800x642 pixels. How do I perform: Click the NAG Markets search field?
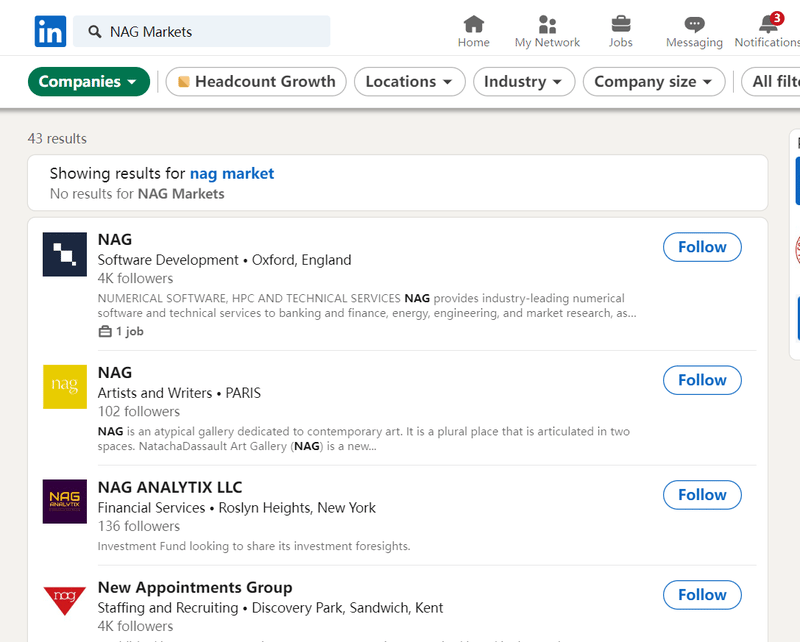click(202, 31)
